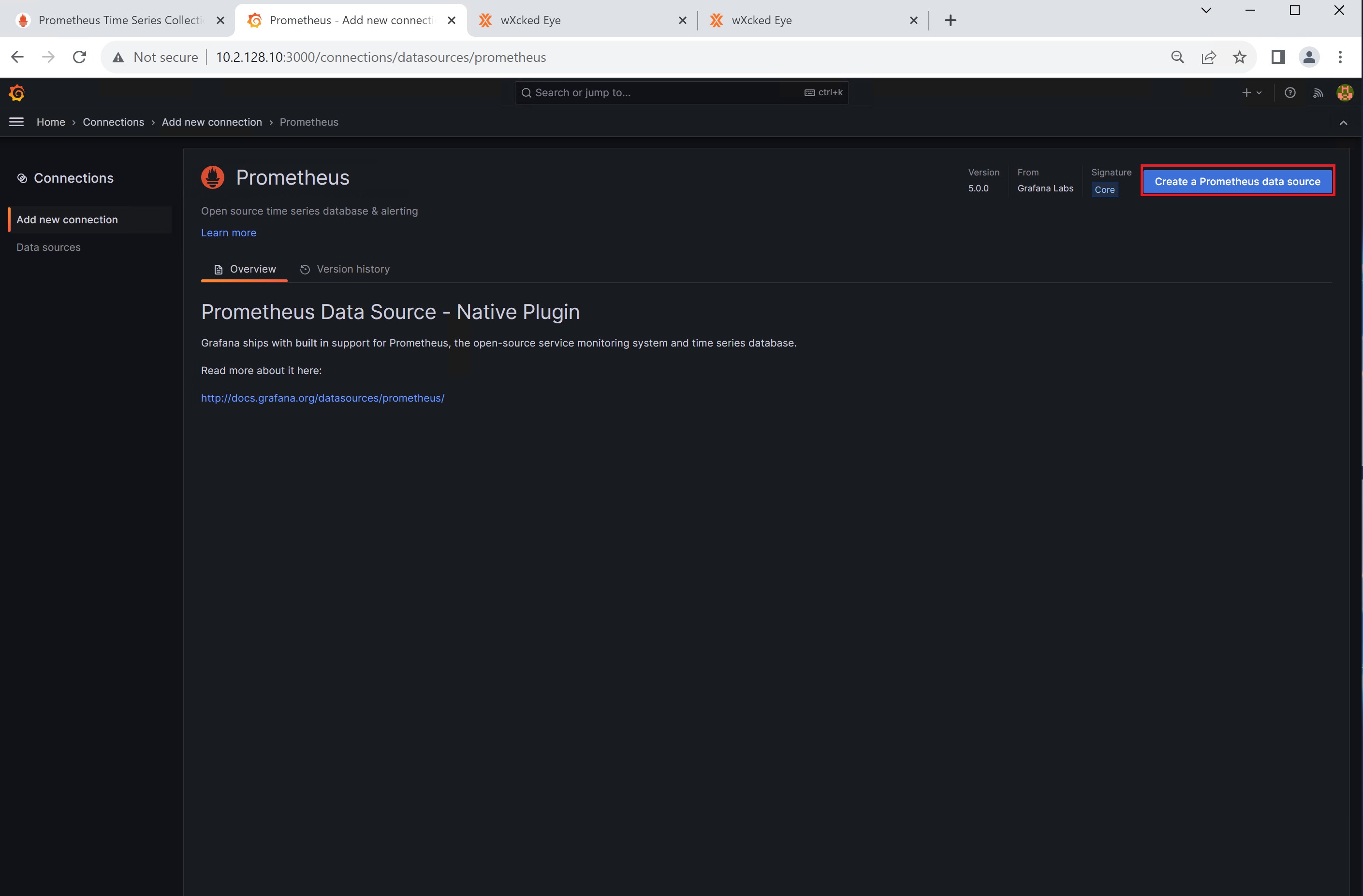1363x896 pixels.
Task: Go to Connections breadcrumb
Action: pyautogui.click(x=114, y=122)
